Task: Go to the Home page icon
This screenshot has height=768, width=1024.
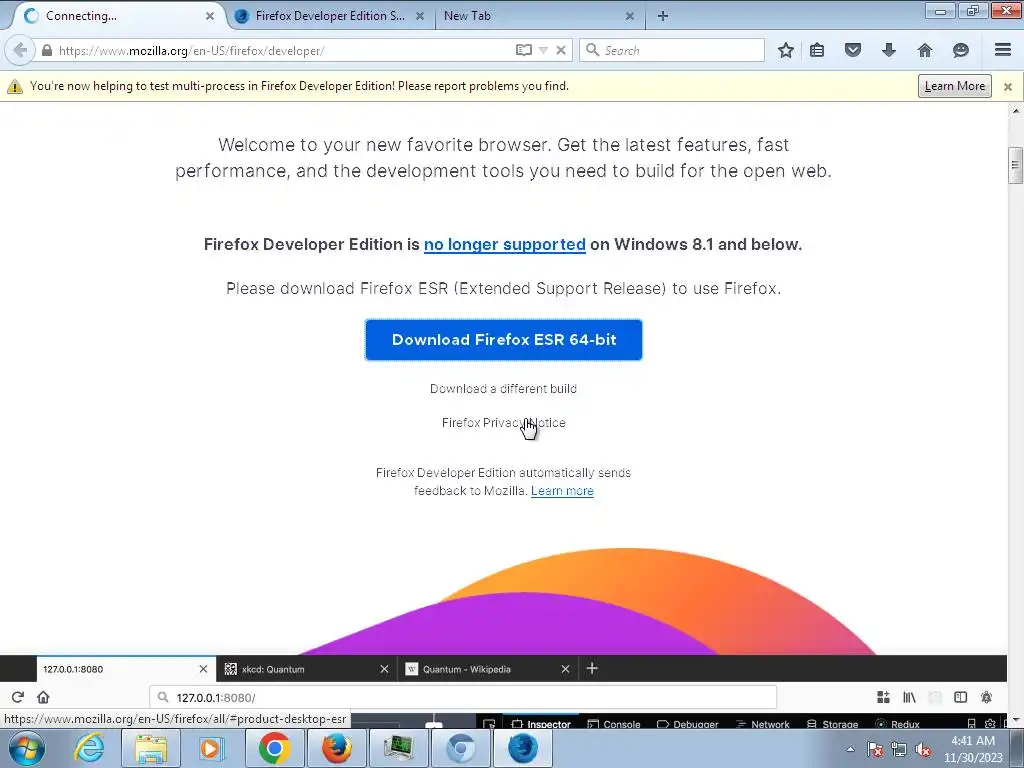Action: [925, 50]
